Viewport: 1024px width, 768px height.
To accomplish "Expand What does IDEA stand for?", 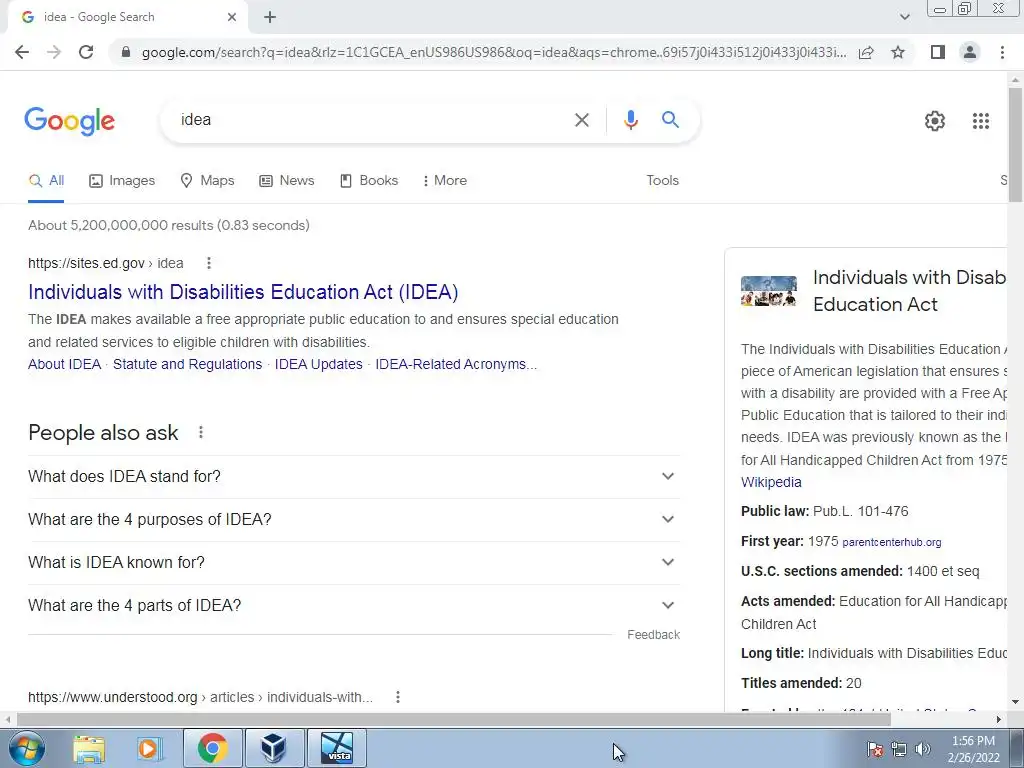I will point(353,477).
